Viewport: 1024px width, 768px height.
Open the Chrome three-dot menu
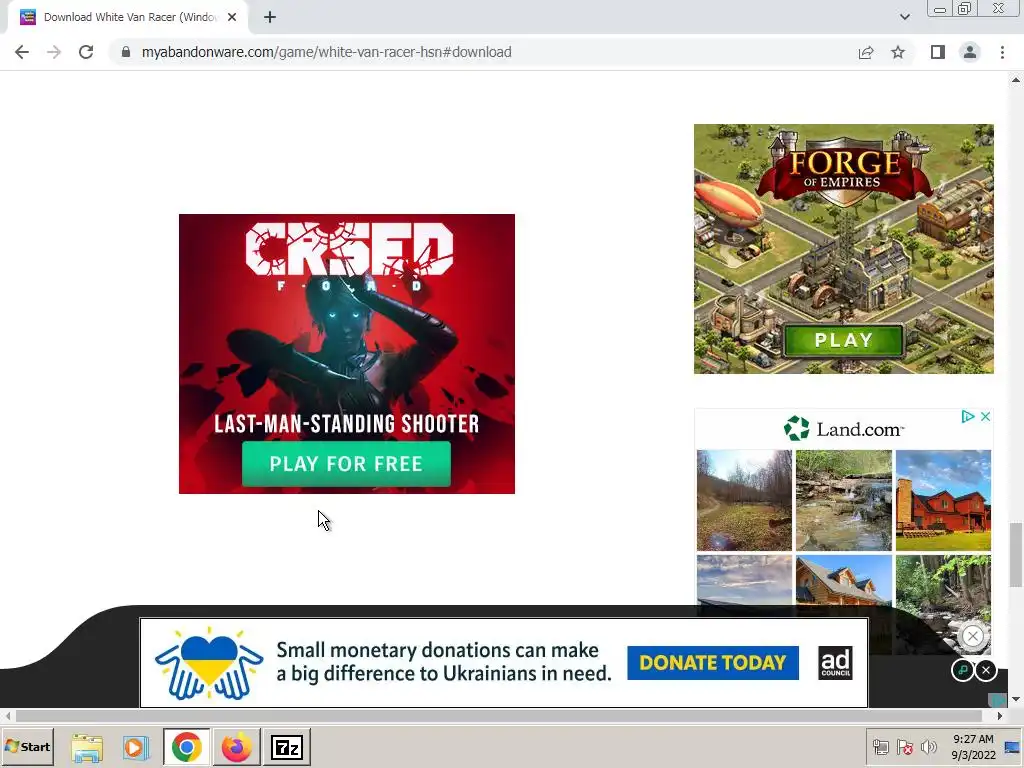coord(1002,52)
